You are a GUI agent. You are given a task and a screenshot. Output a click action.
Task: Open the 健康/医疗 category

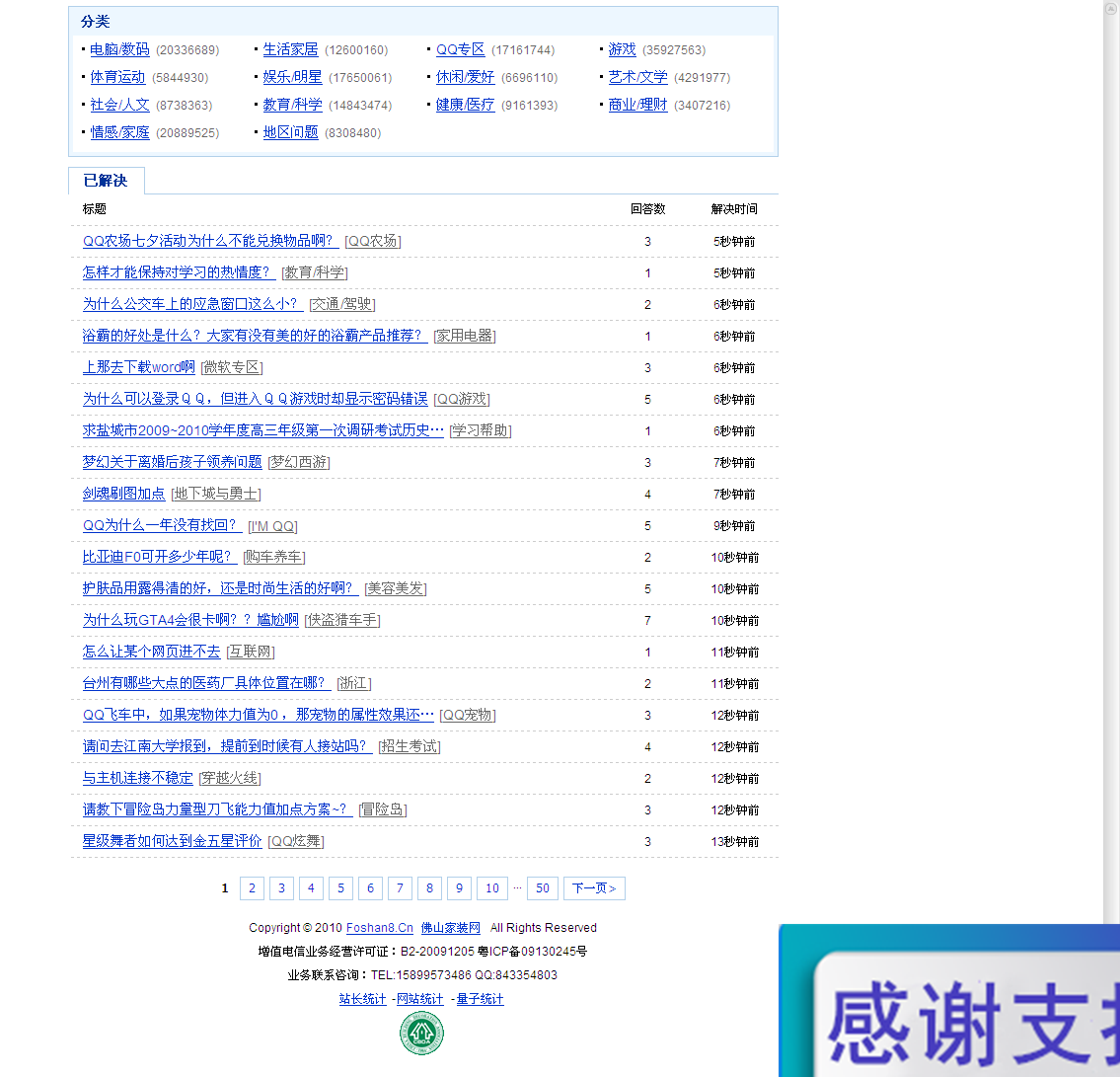click(466, 105)
